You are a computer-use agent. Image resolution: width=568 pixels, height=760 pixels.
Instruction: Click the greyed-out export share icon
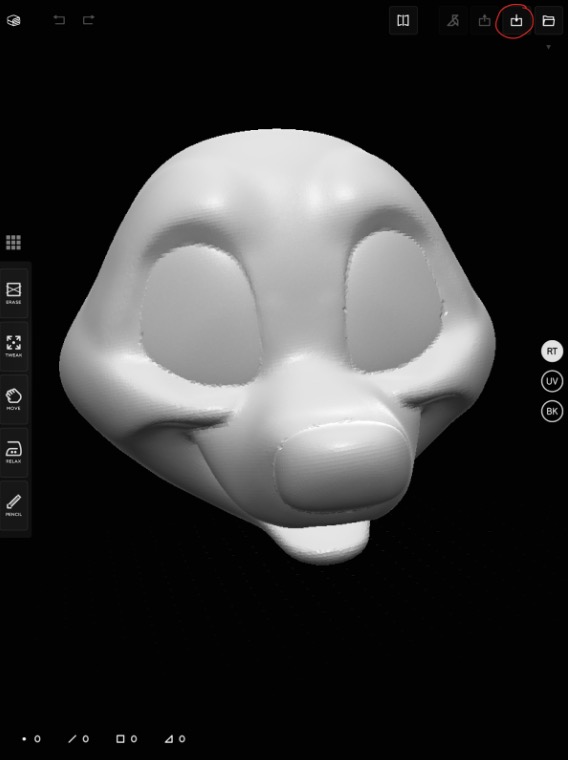coord(484,20)
